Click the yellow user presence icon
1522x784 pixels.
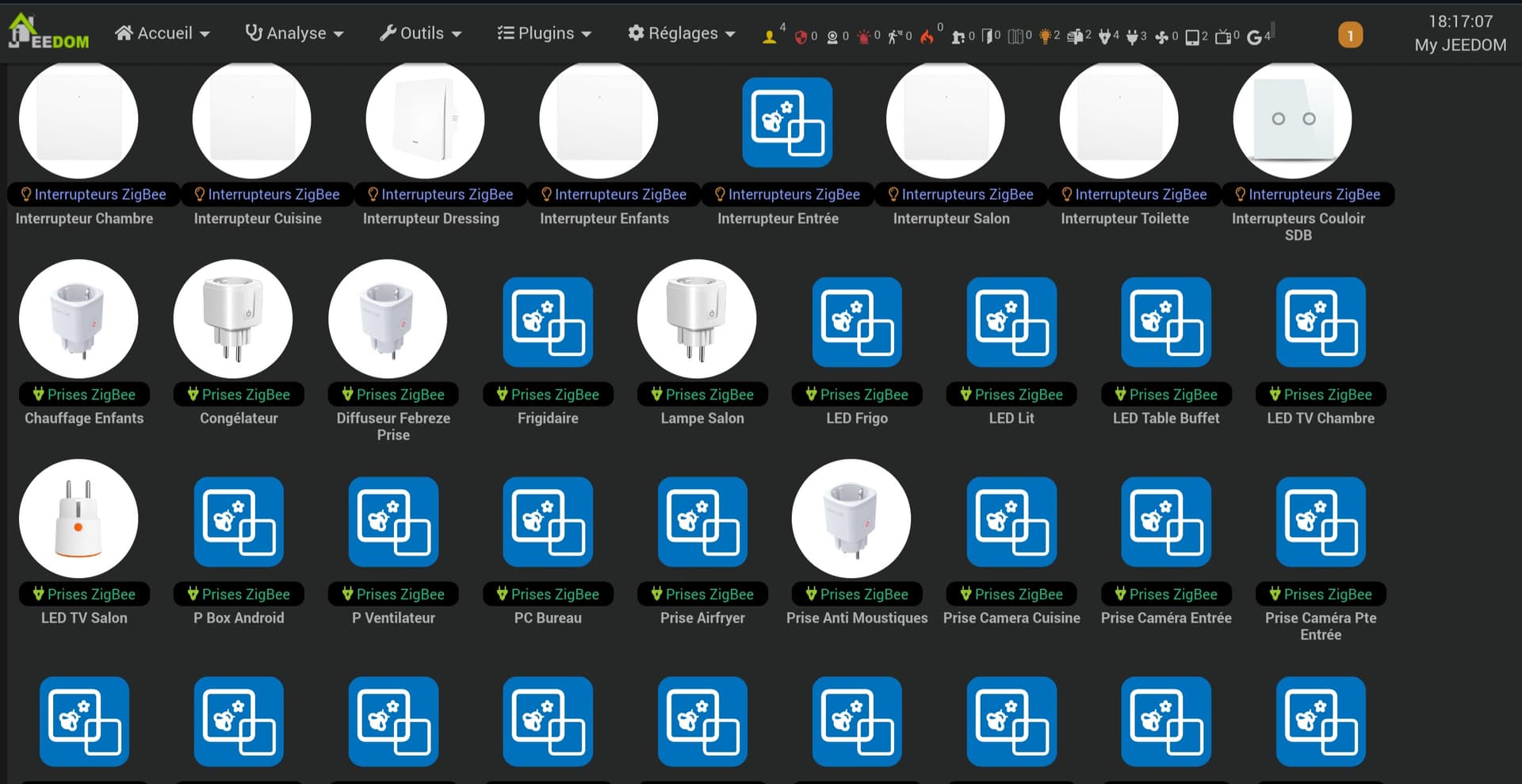(x=768, y=36)
